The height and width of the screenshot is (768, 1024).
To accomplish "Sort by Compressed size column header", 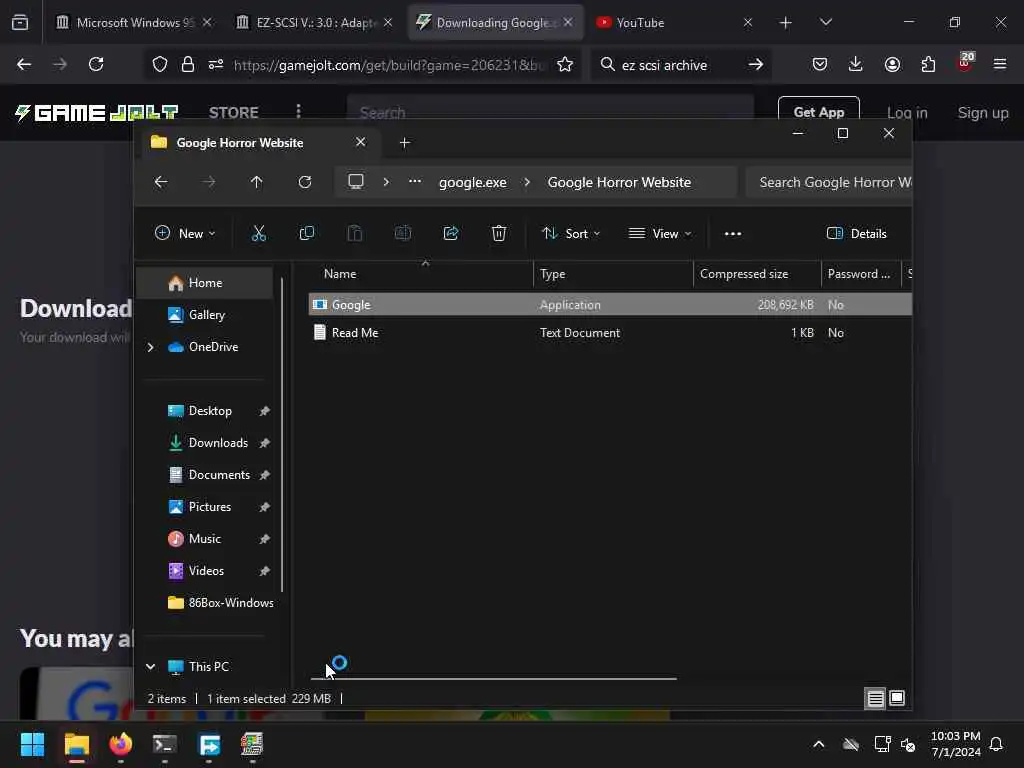I will point(757,274).
